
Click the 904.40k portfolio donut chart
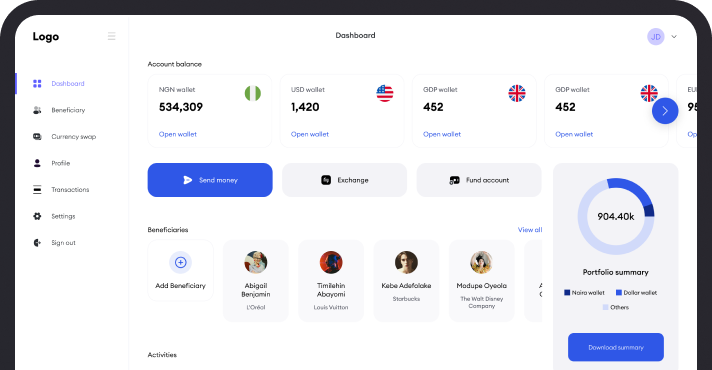(x=616, y=217)
